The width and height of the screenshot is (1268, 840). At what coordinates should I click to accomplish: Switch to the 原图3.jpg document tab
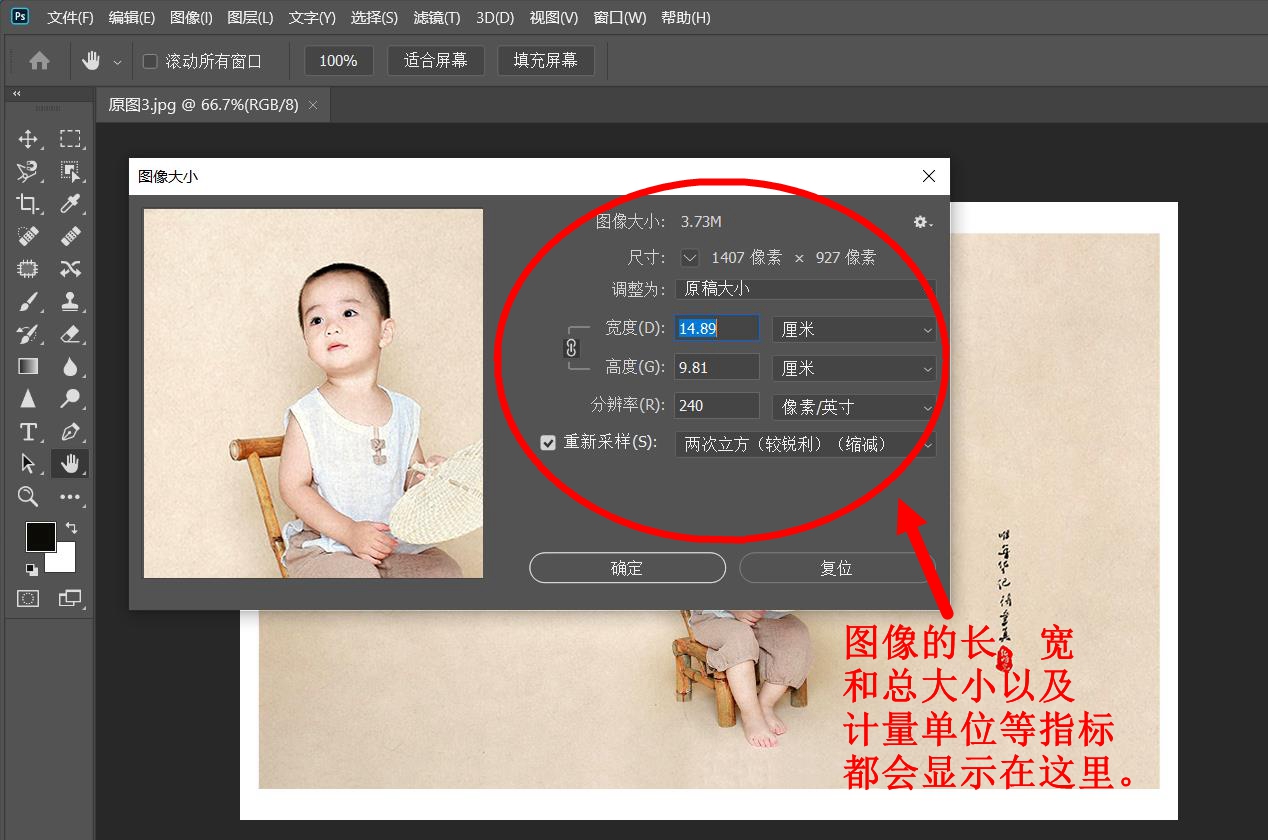(x=200, y=104)
